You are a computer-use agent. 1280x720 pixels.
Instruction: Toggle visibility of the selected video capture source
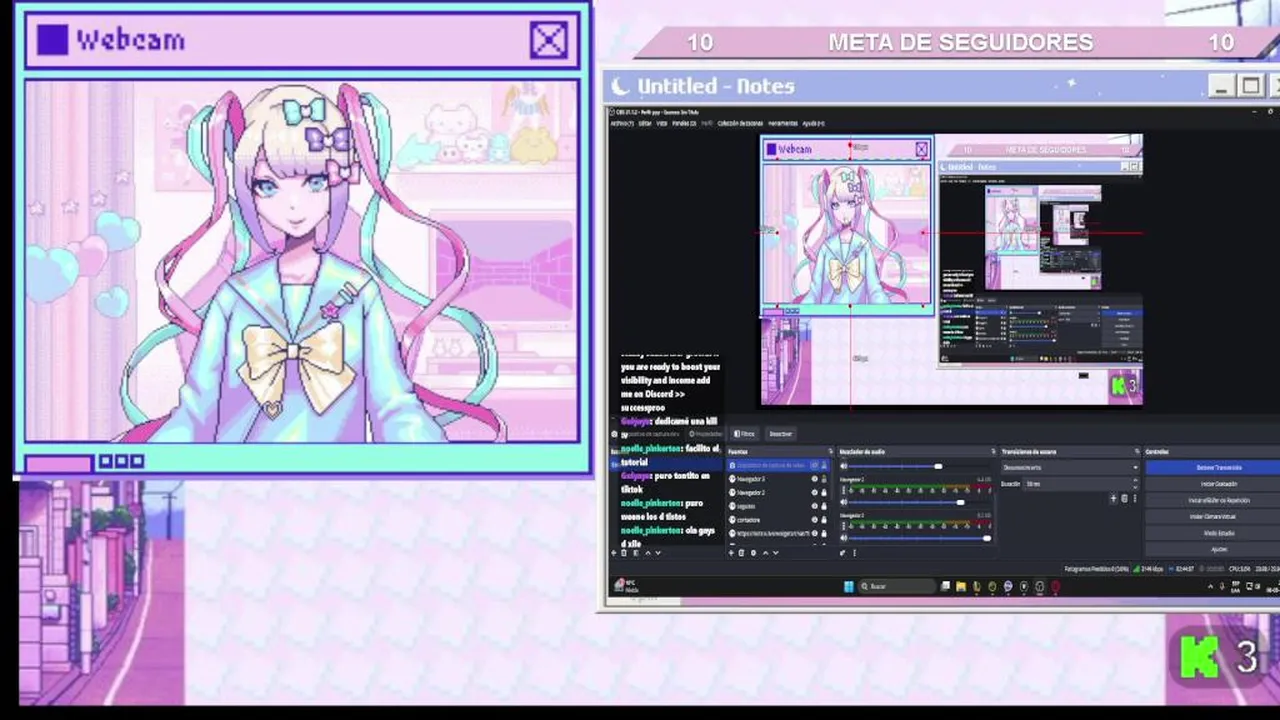coord(815,465)
